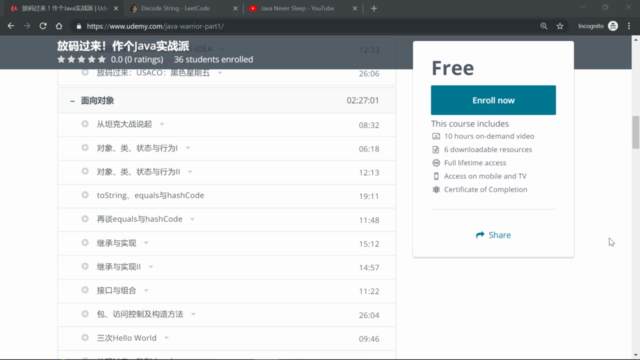Open the browser home page icon
640x360 pixels.
(x=59, y=26)
